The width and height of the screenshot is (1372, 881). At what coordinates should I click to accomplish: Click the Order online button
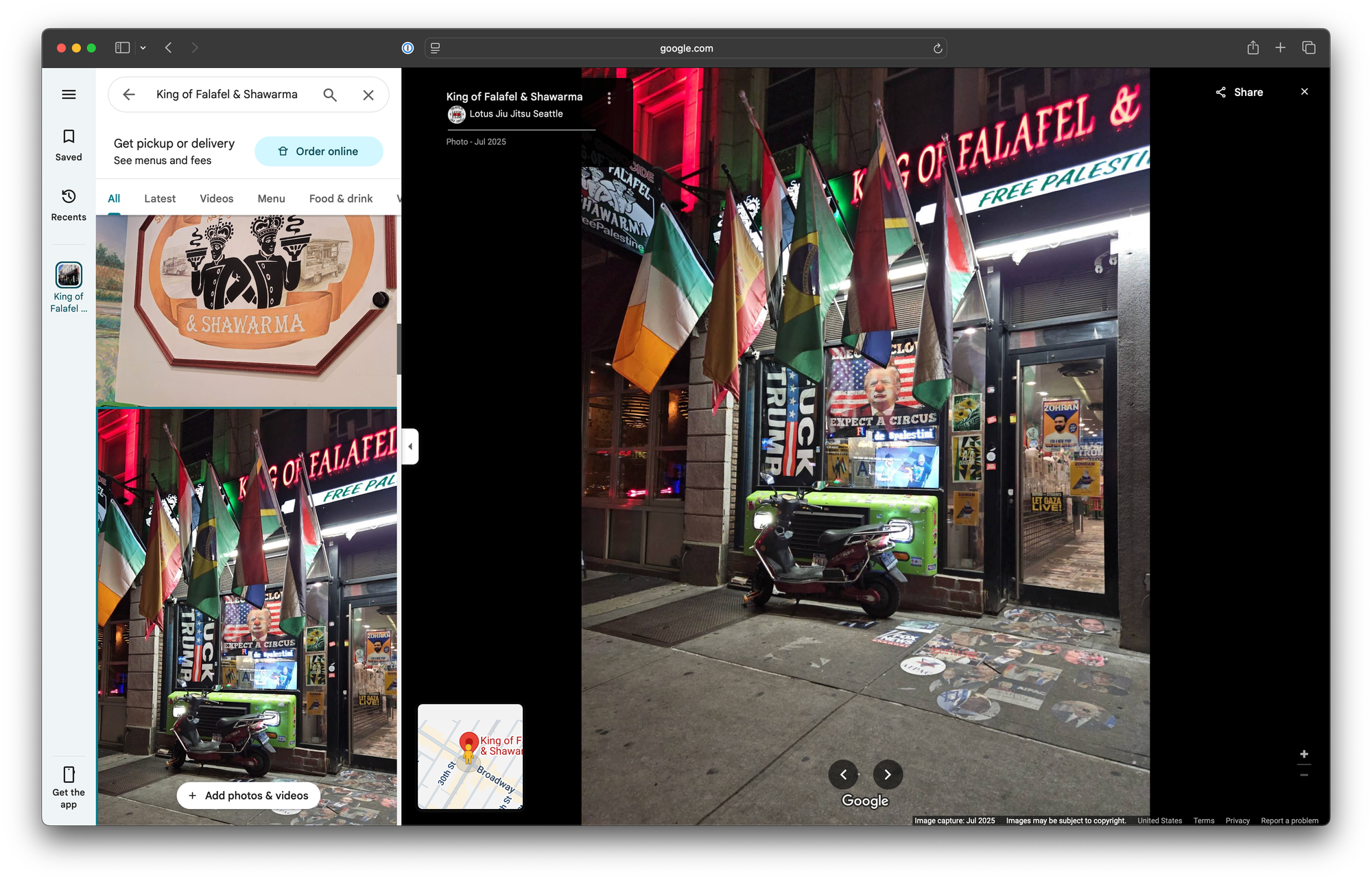click(x=319, y=152)
